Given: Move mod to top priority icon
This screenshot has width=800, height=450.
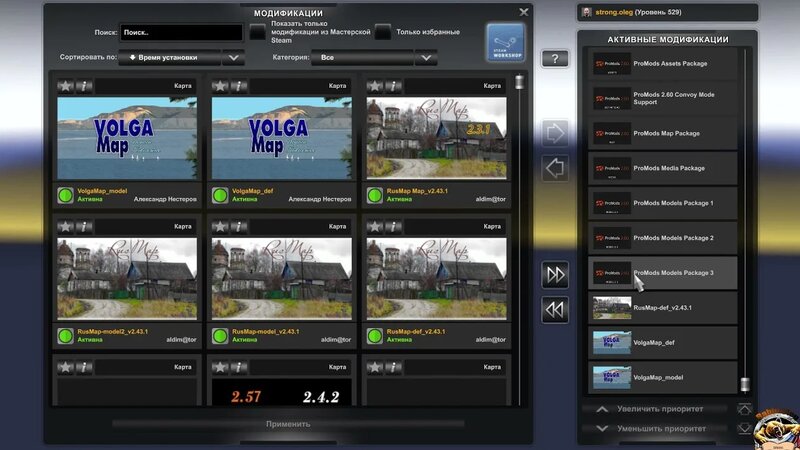Looking at the screenshot, I should (744, 409).
